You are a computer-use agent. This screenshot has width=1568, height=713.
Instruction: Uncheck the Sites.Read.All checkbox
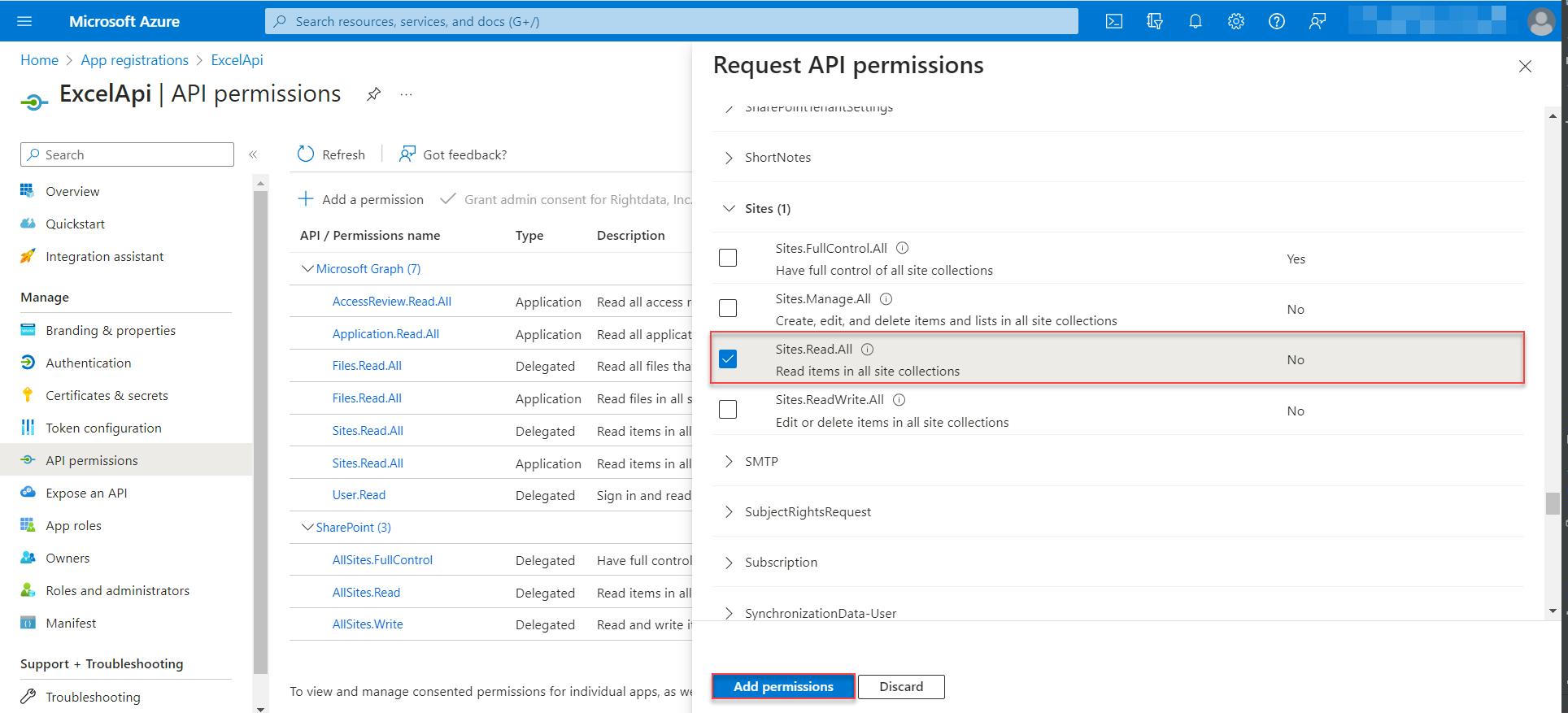coord(728,359)
